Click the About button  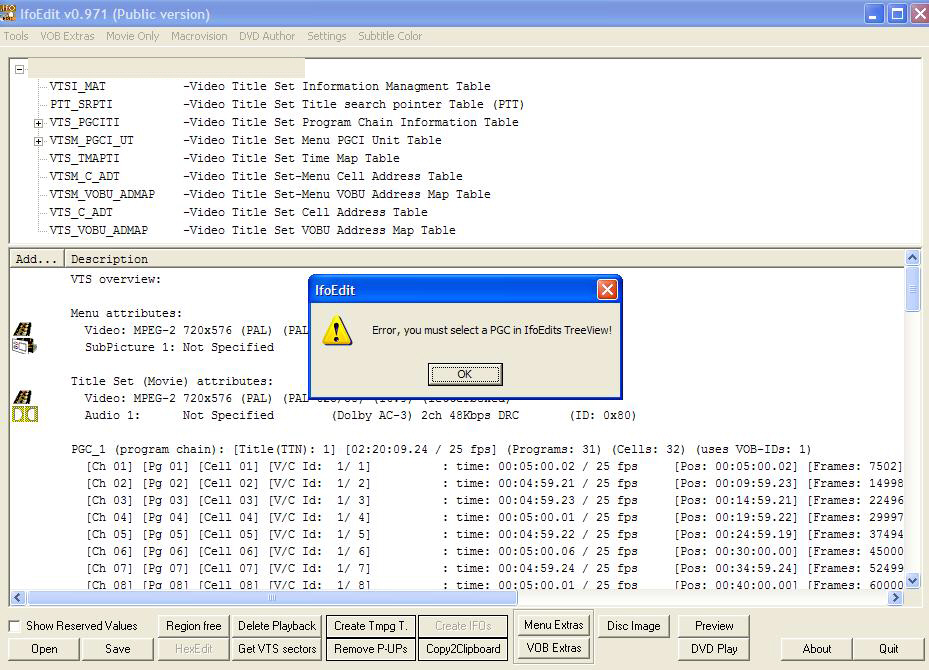point(816,649)
